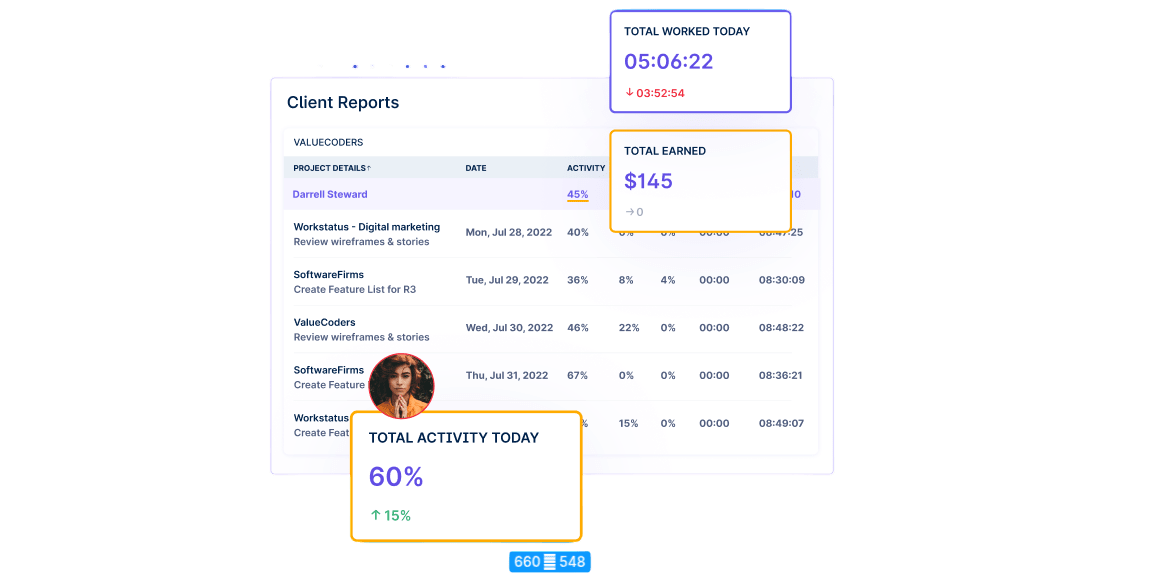The height and width of the screenshot is (587, 1165).
Task: Click the Total Worked Today card
Action: coord(700,61)
